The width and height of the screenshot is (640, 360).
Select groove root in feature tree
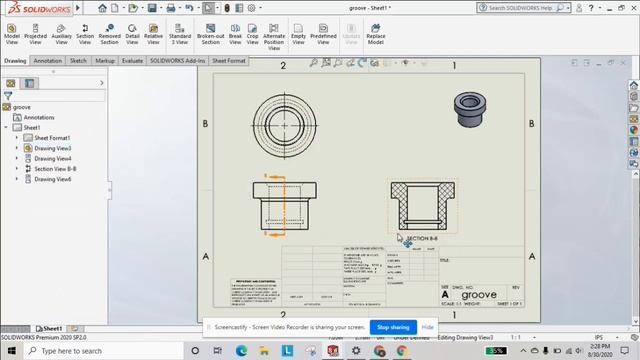point(22,107)
